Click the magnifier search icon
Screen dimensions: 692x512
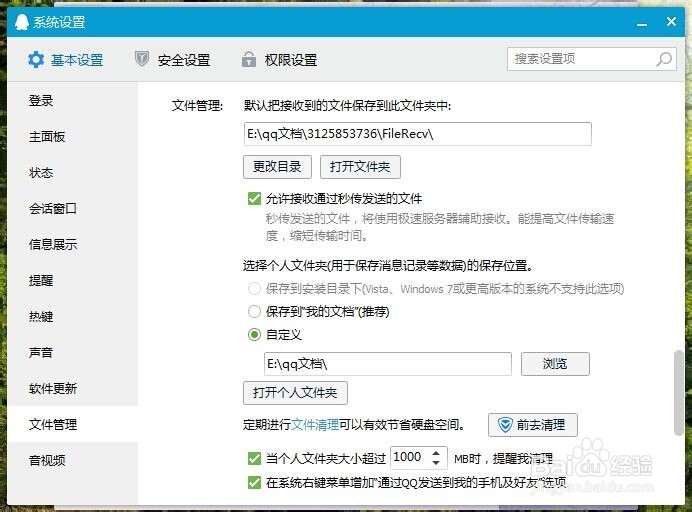click(x=664, y=59)
